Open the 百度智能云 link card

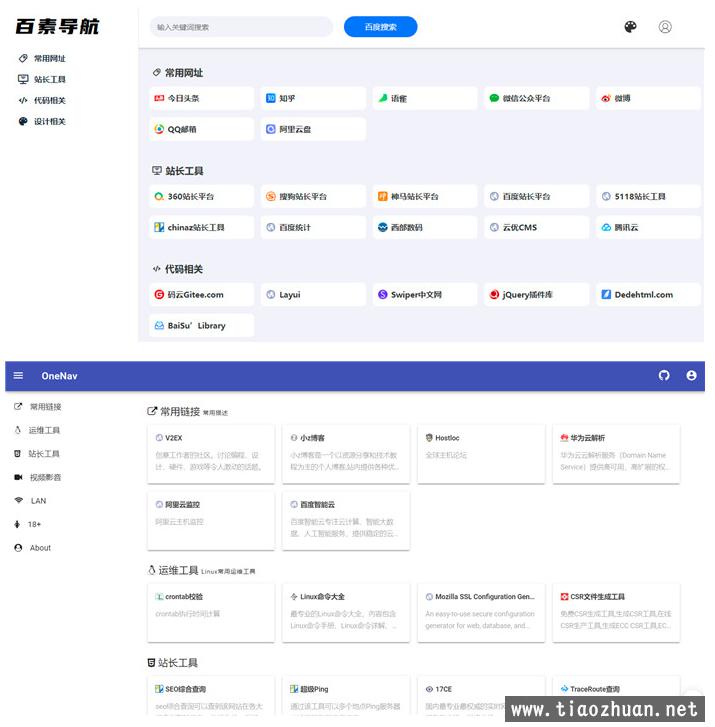click(x=346, y=521)
